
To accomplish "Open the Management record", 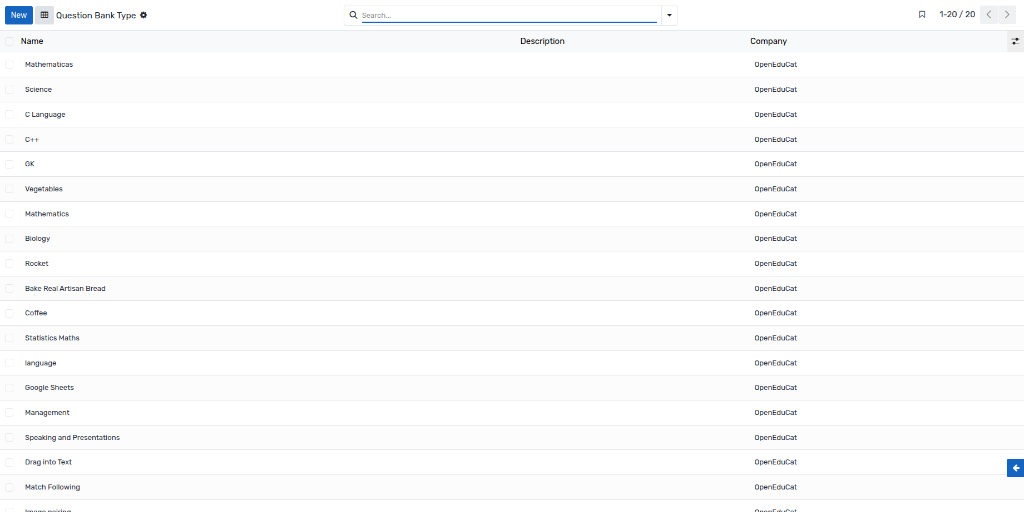I will click(47, 413).
